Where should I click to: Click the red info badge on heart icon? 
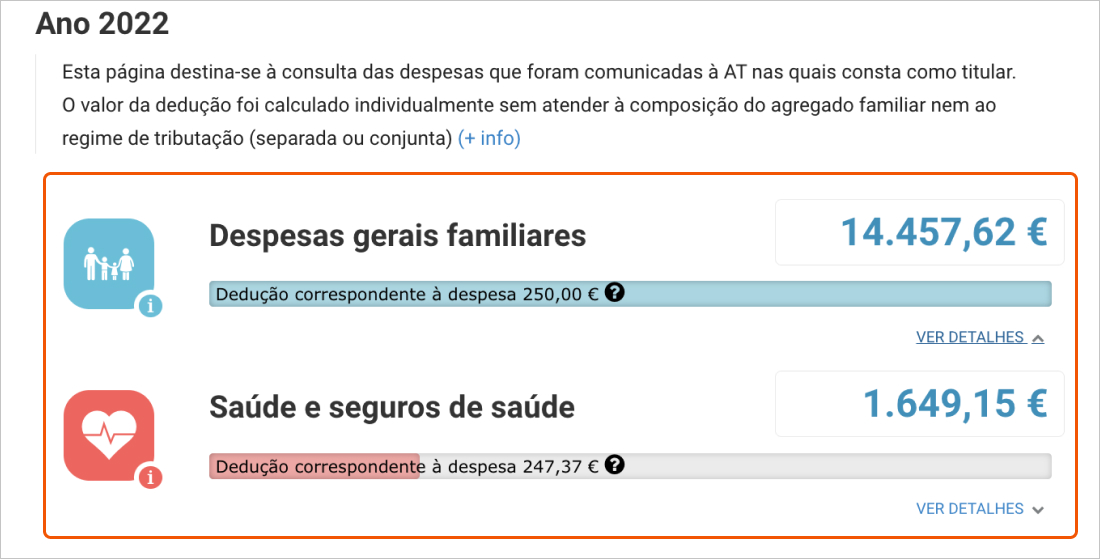pyautogui.click(x=150, y=478)
